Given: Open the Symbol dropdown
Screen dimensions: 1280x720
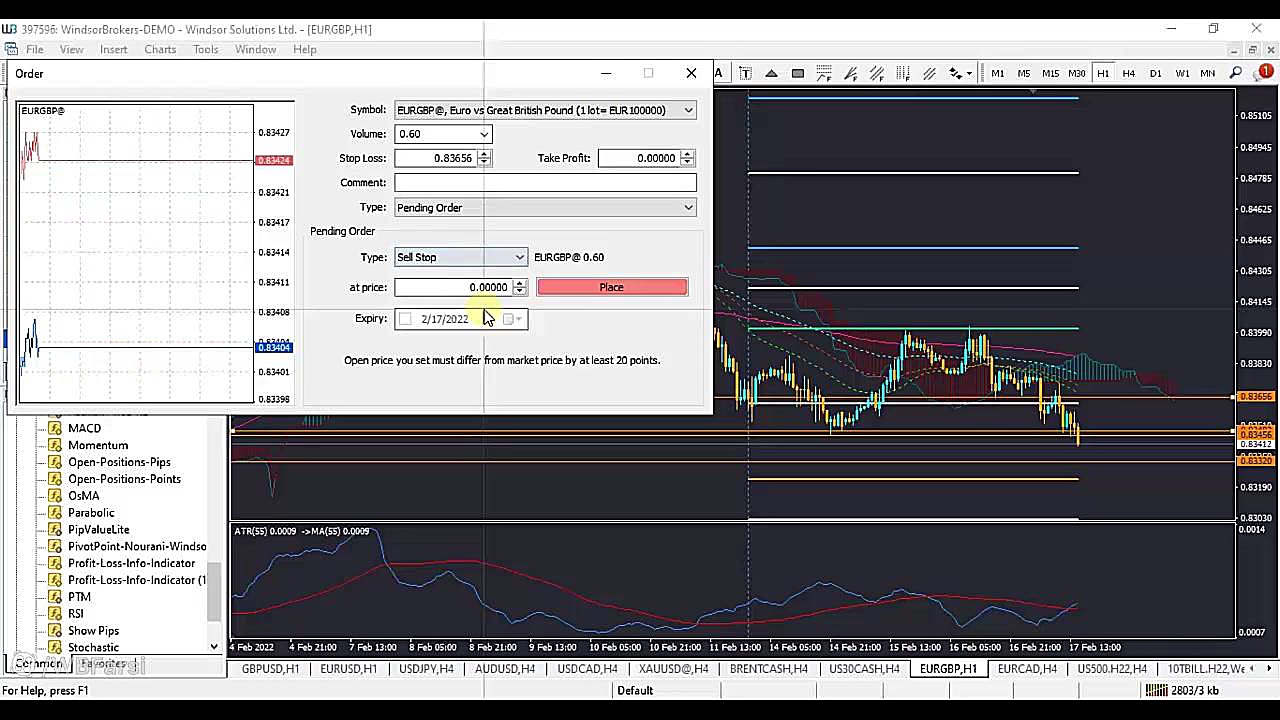Looking at the screenshot, I should click(x=688, y=110).
